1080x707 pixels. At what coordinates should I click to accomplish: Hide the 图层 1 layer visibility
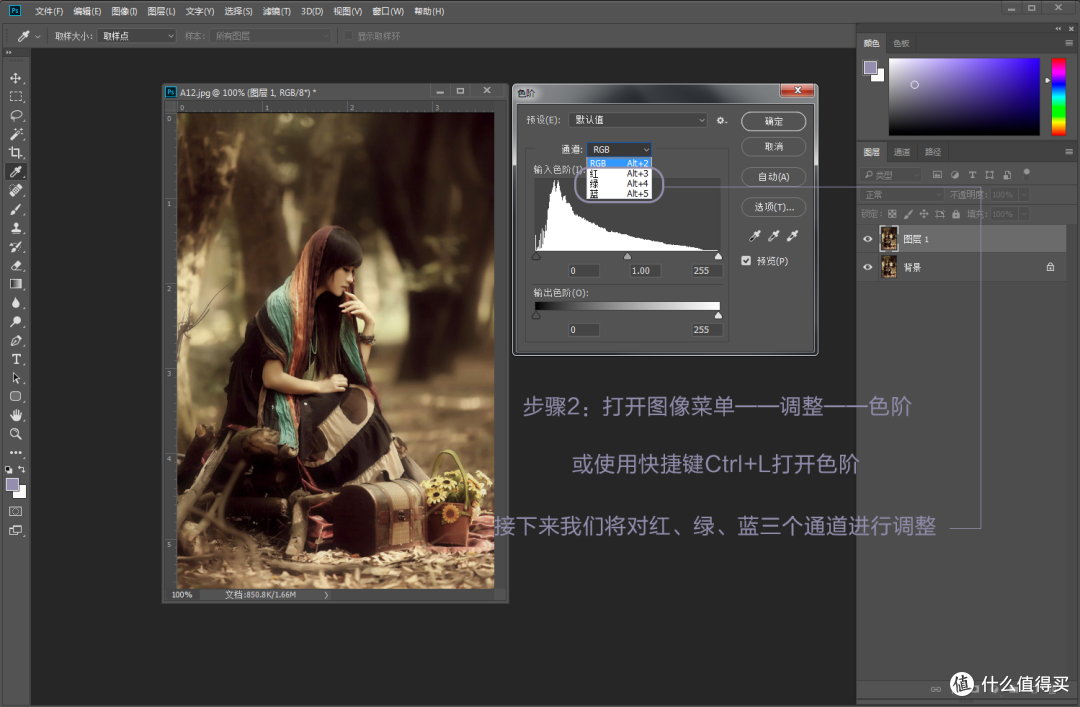pos(867,238)
